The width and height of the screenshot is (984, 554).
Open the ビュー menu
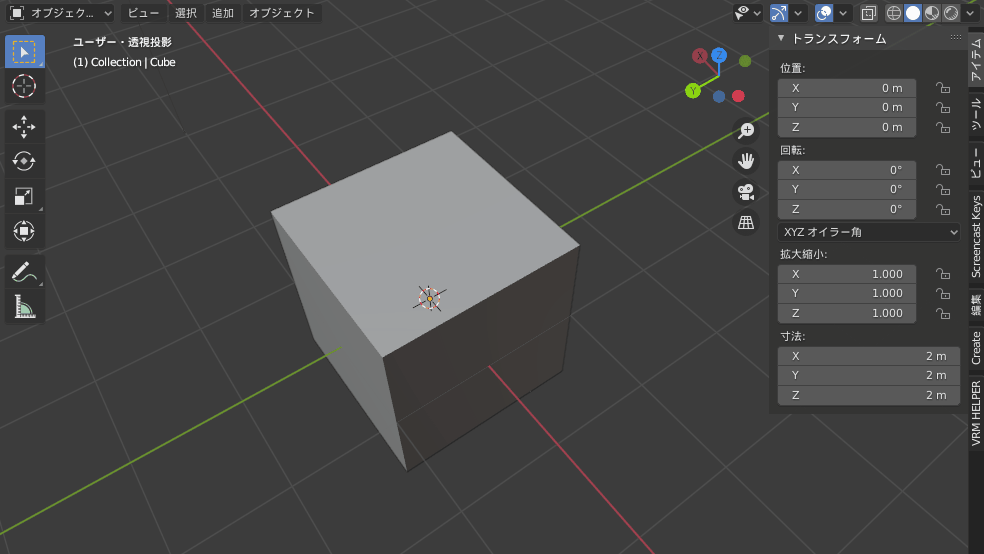143,13
